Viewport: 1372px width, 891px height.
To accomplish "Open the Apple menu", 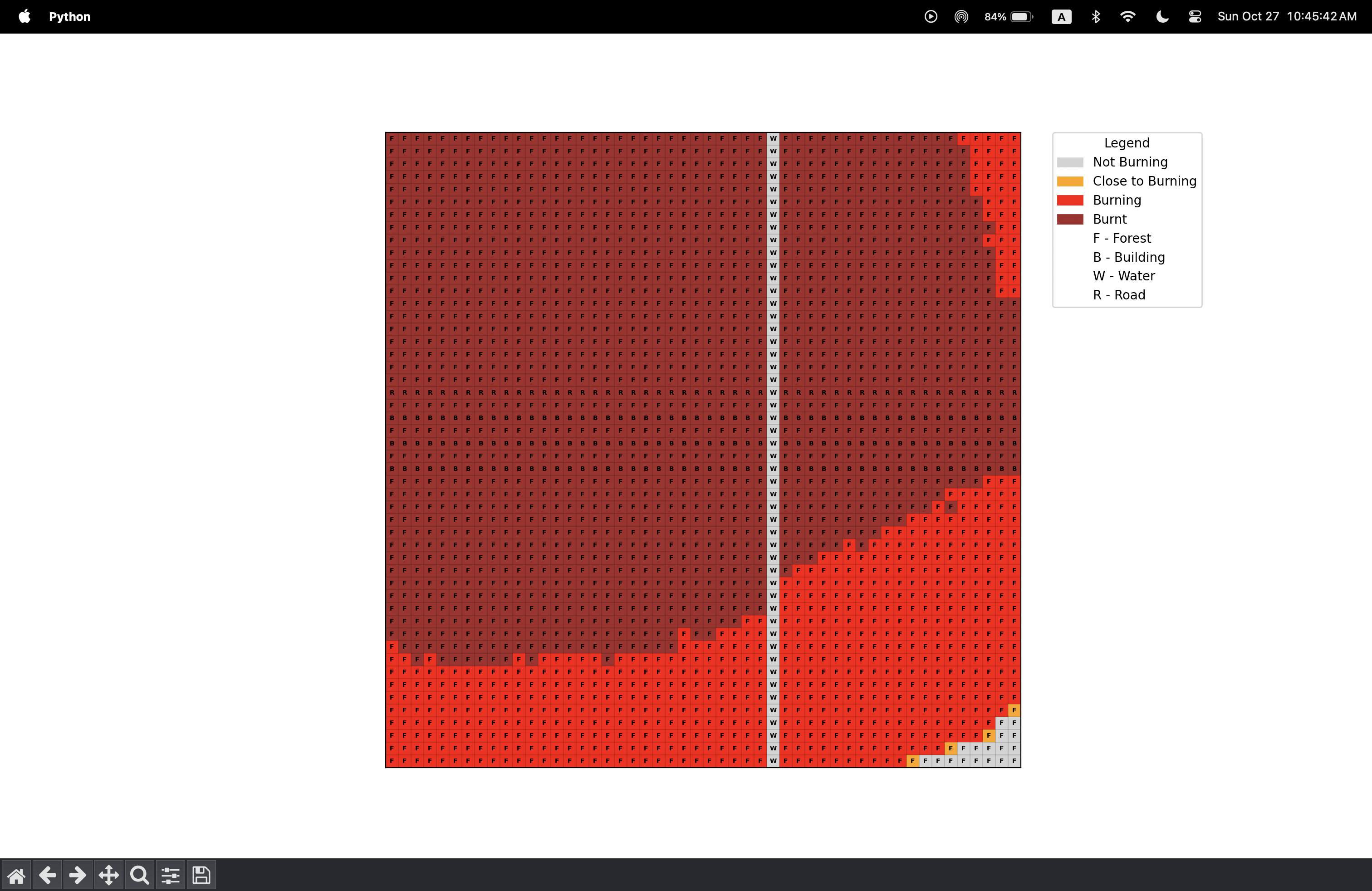I will [x=24, y=16].
